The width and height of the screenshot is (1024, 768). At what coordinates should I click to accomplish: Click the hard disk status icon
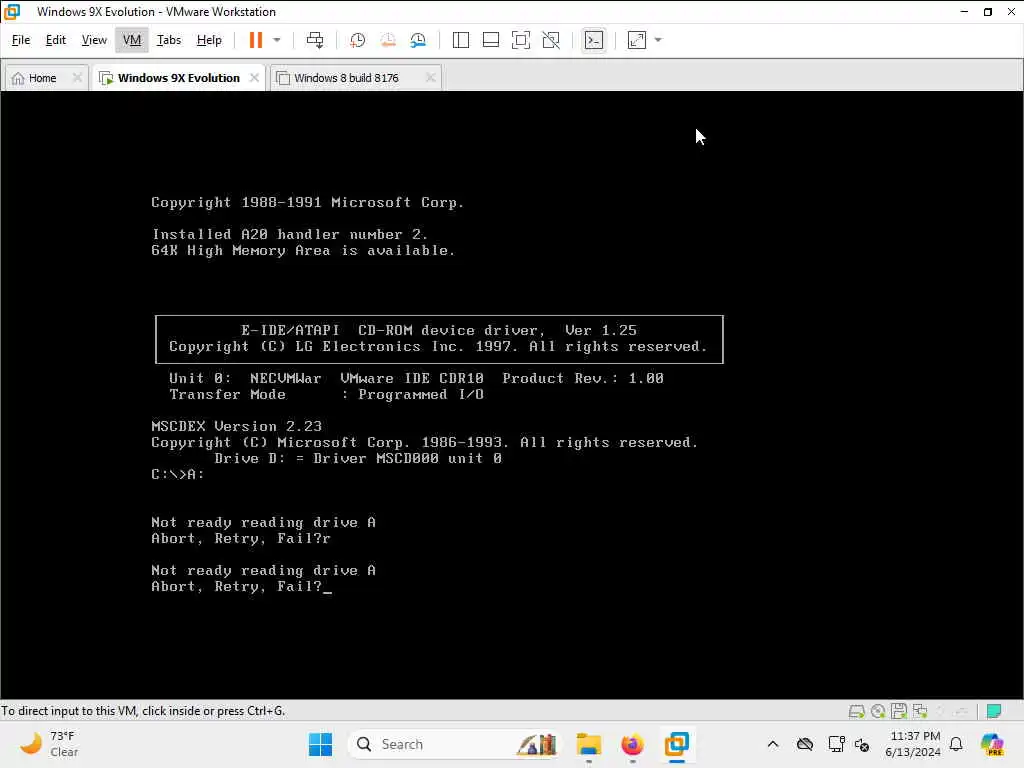[856, 711]
